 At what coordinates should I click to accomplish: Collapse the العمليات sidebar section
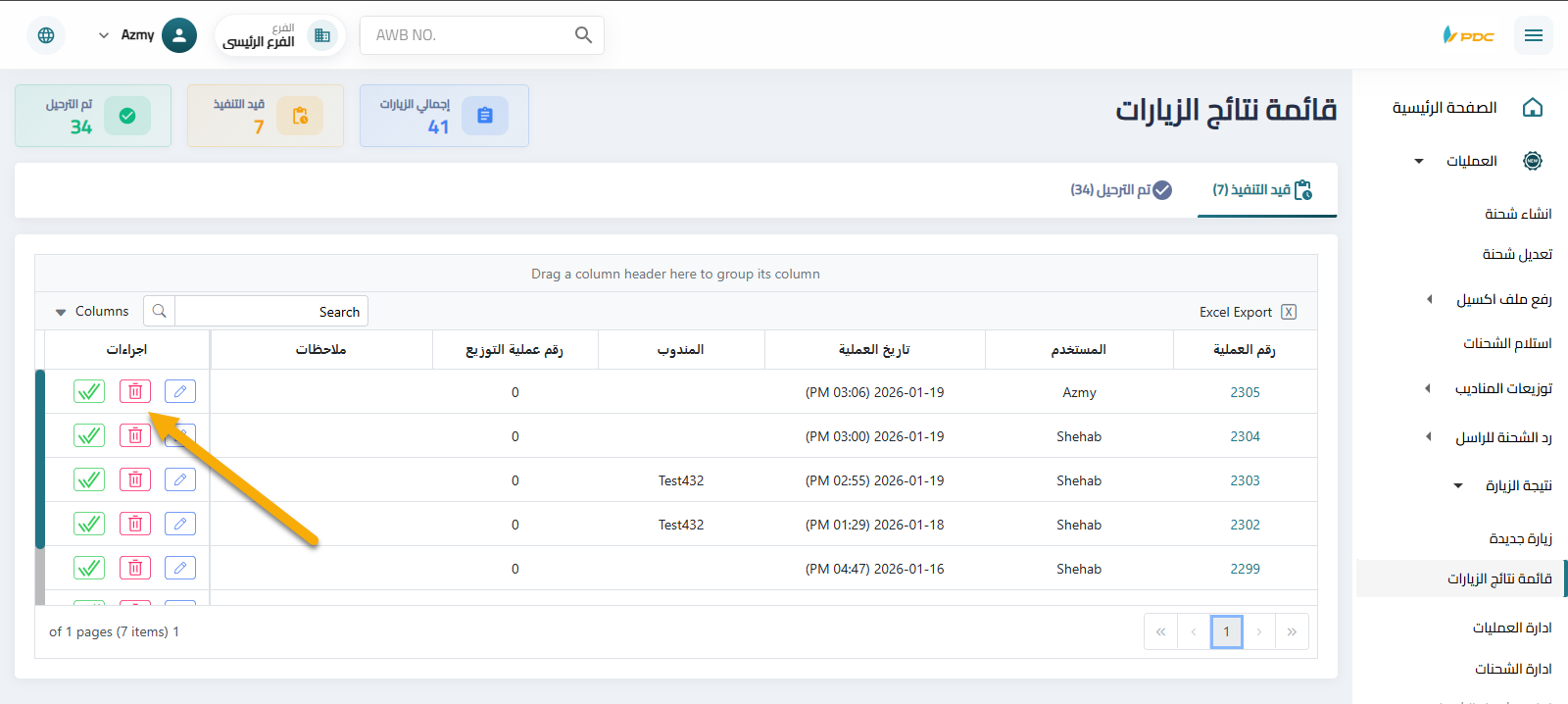tap(1419, 161)
